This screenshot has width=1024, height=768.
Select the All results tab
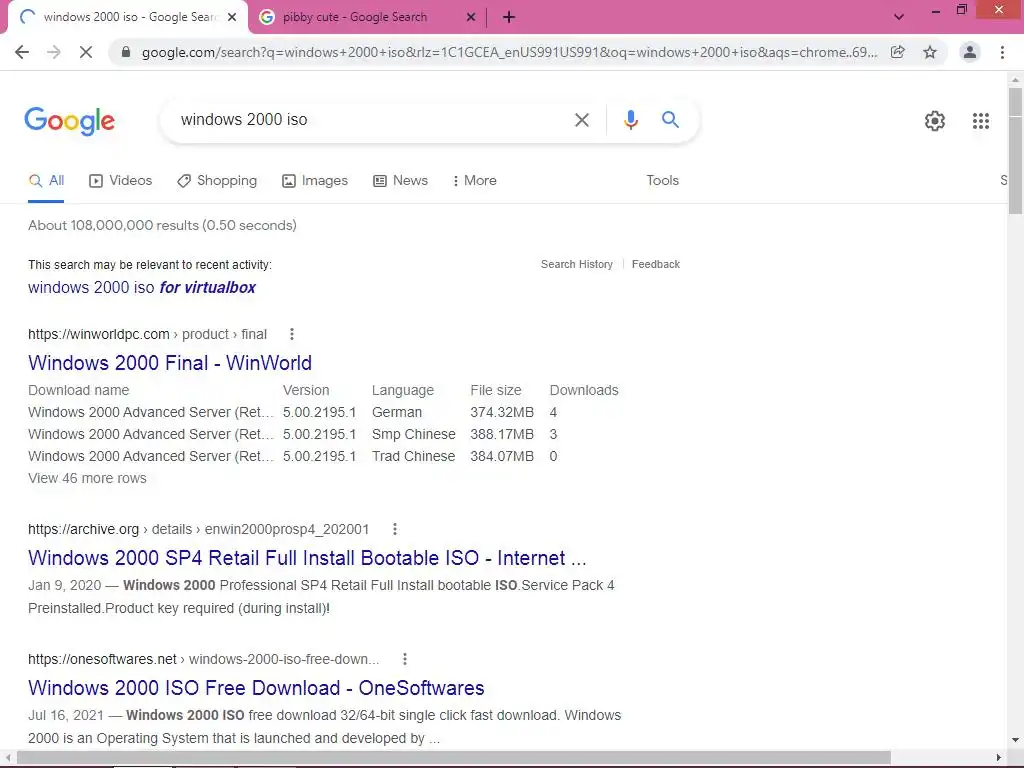(x=46, y=180)
